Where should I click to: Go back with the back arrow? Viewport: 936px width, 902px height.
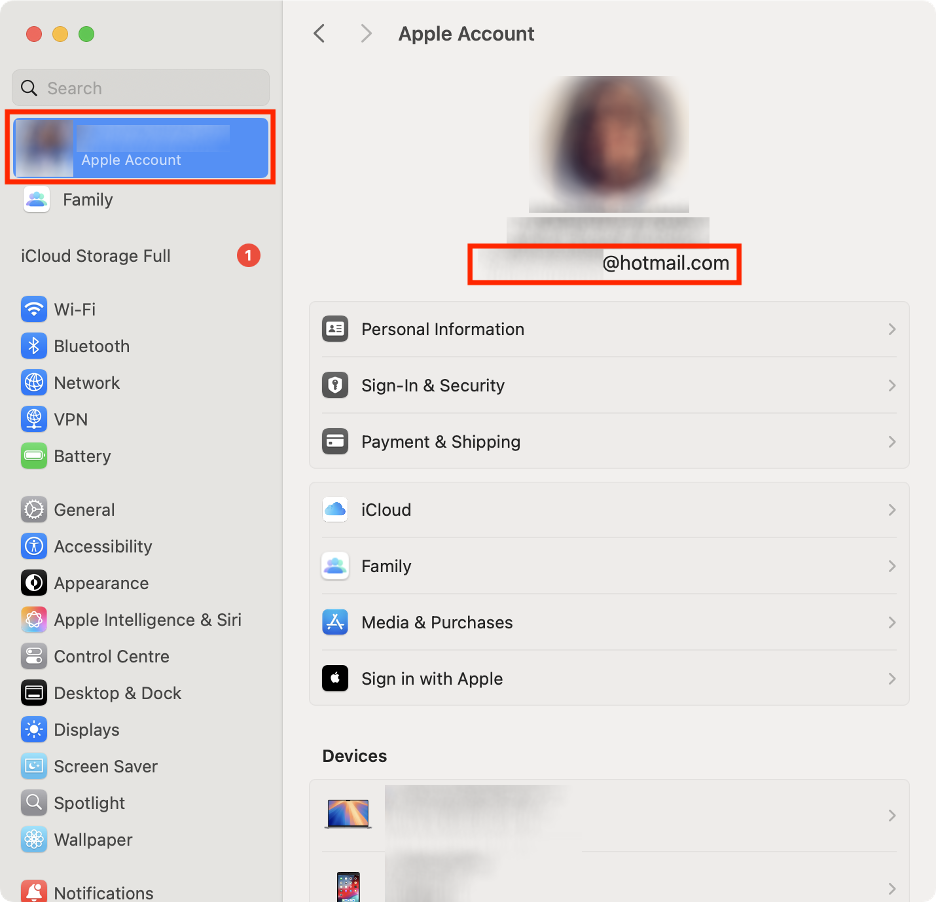[x=319, y=33]
